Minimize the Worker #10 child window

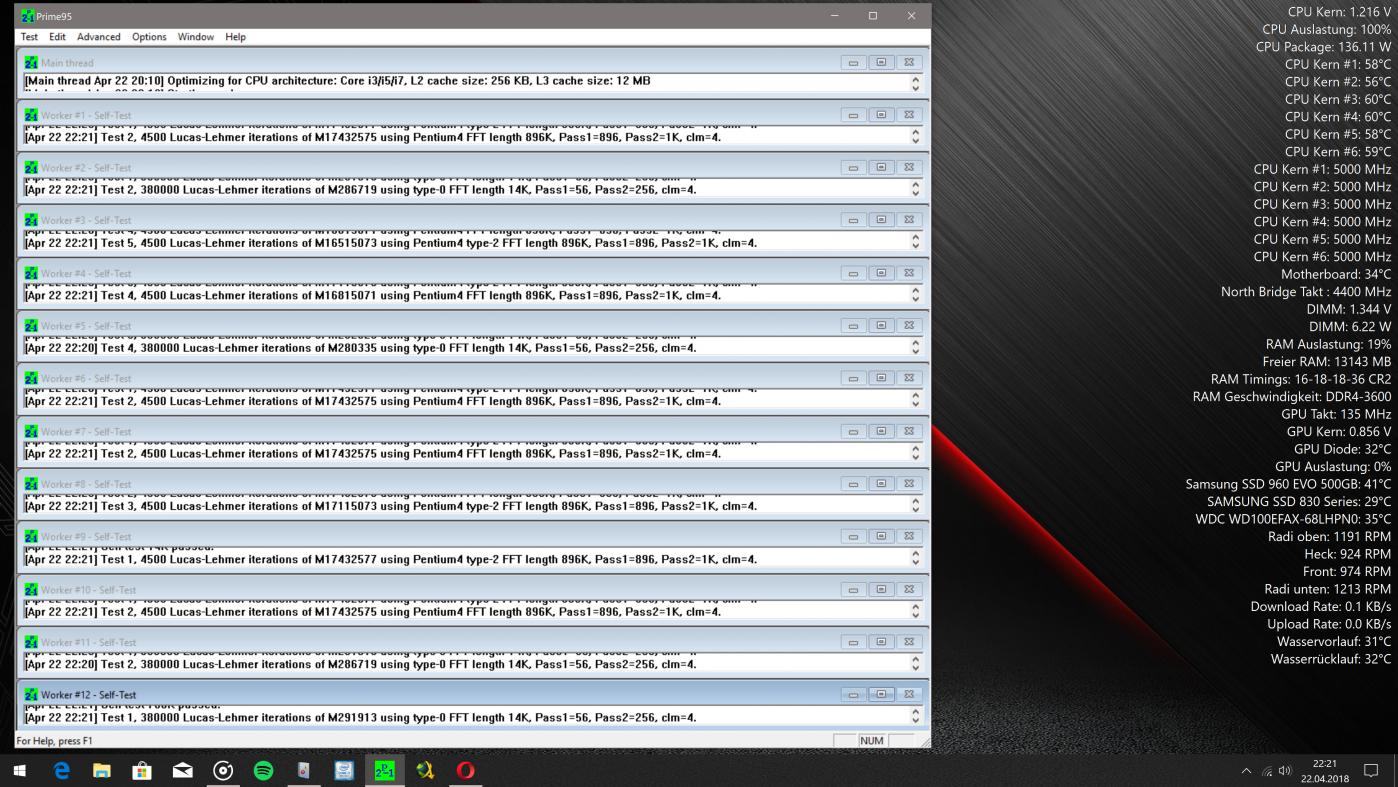pyautogui.click(x=853, y=590)
